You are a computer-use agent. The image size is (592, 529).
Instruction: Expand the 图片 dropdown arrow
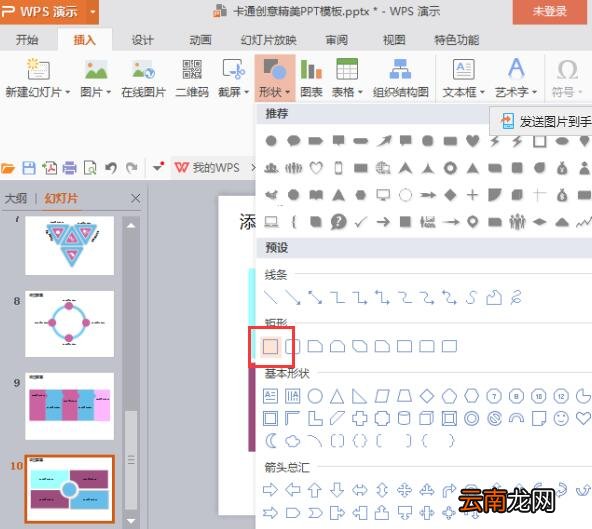click(x=109, y=92)
